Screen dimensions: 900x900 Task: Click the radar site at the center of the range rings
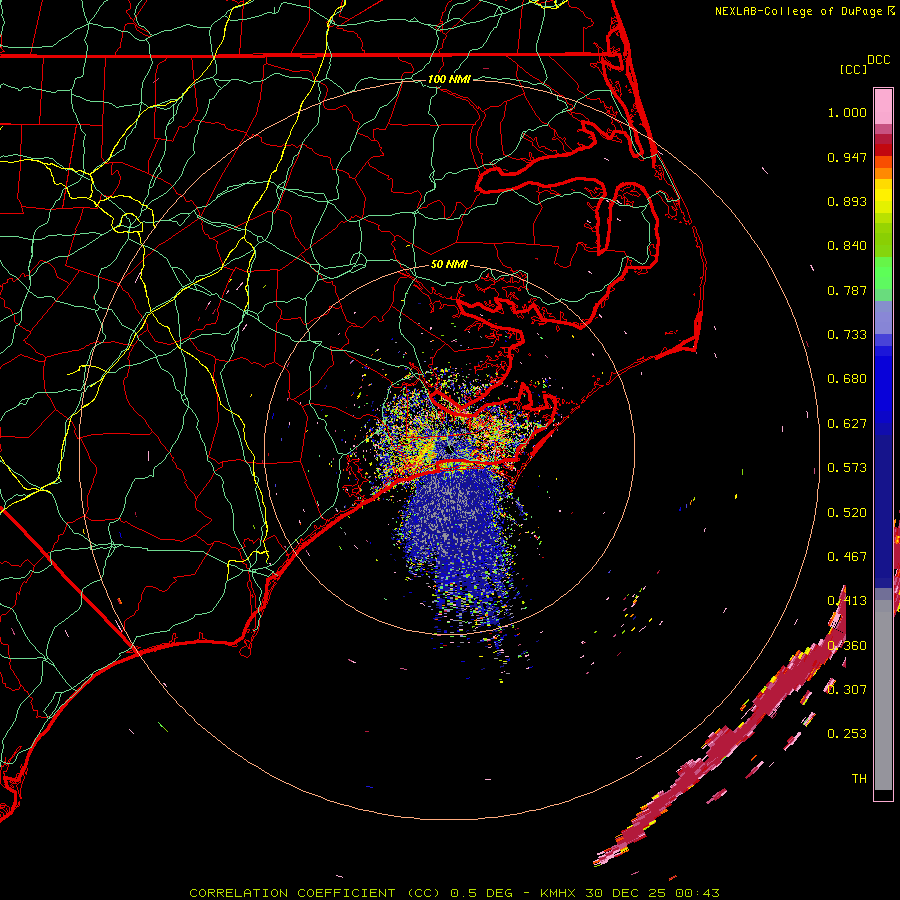point(449,449)
